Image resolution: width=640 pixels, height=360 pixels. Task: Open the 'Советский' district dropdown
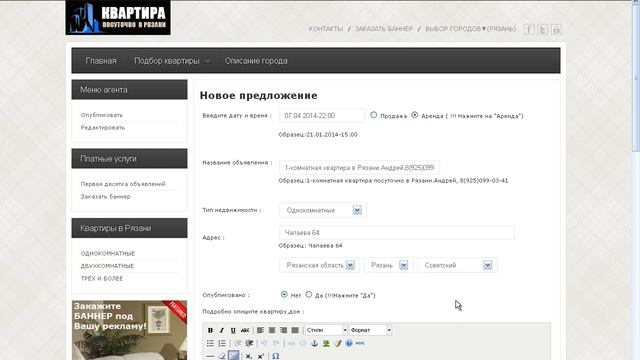457,265
